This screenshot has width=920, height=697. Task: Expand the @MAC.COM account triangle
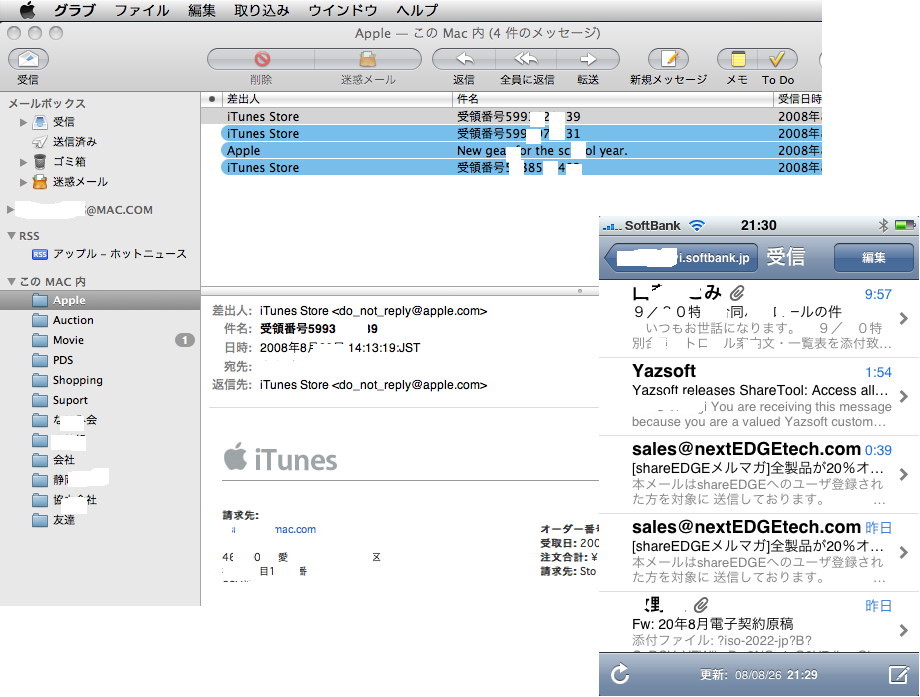[10, 209]
